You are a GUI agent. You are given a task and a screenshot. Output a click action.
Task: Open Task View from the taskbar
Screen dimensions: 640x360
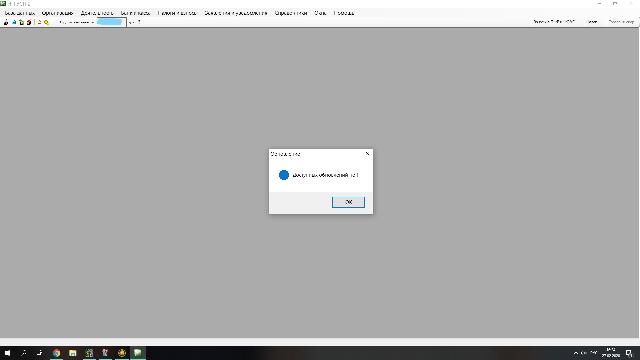(x=40, y=353)
